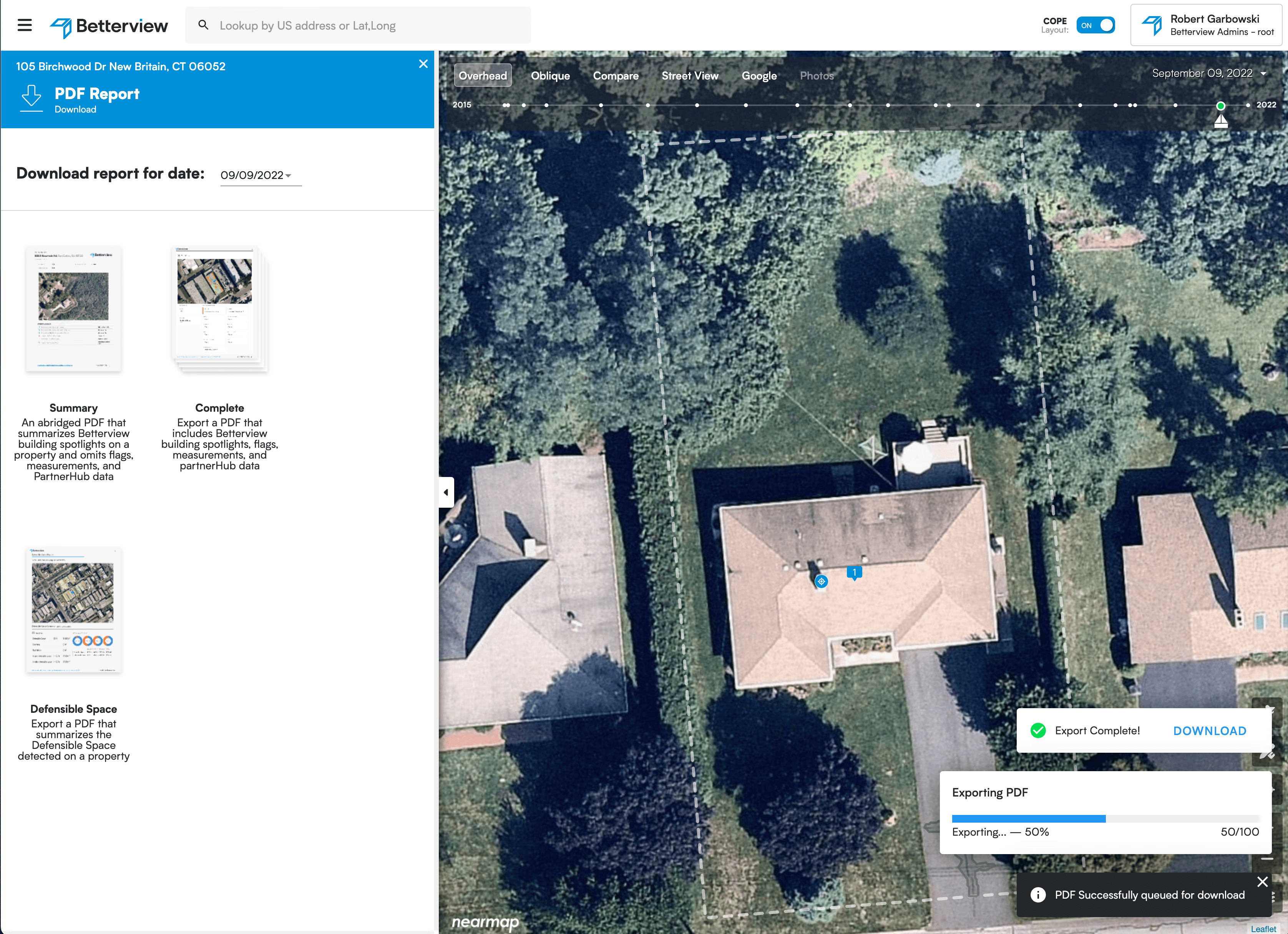Screen dimensions: 1288x934
Task: Close the PDF Report panel
Action: 423,64
